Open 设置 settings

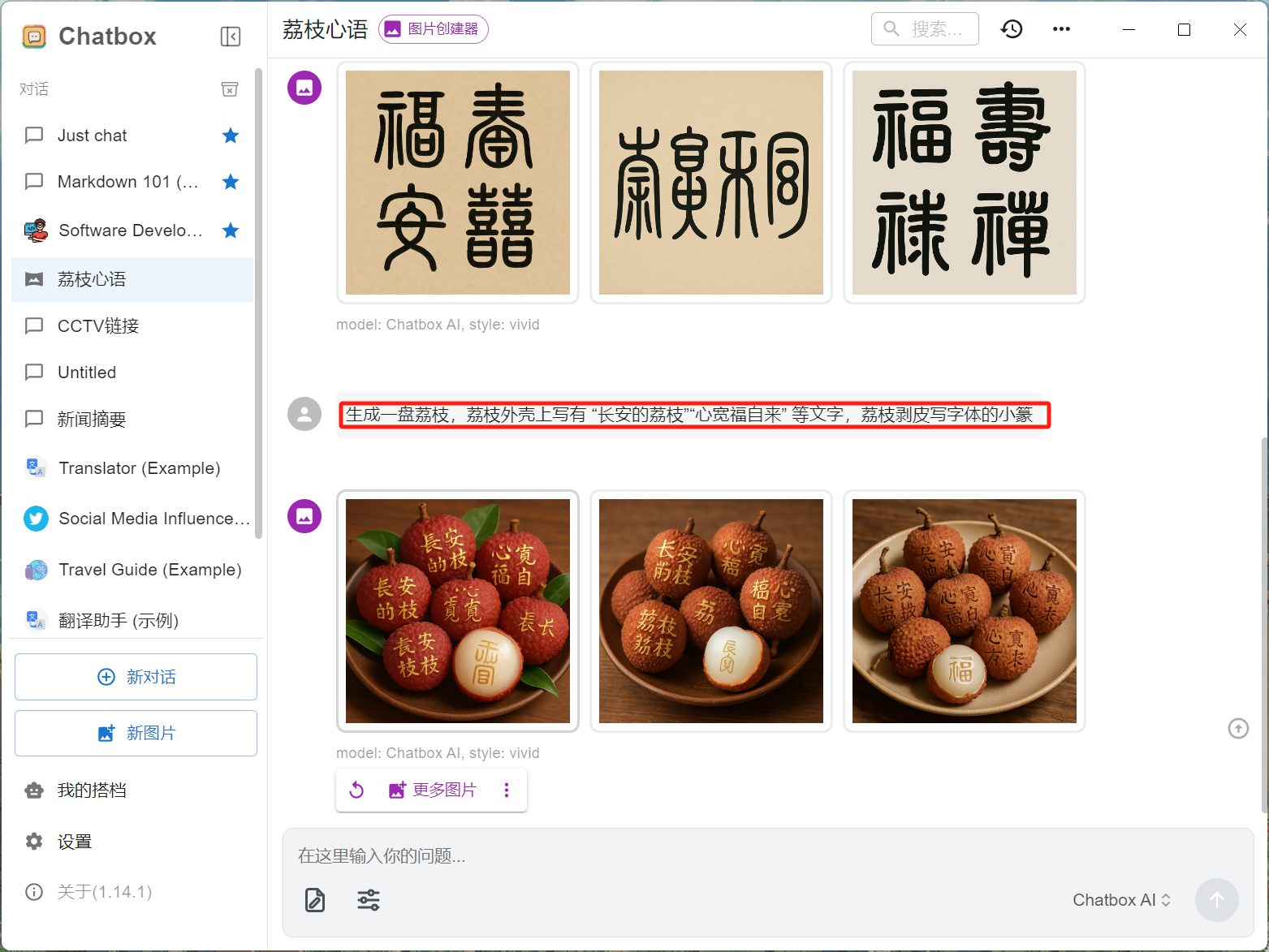point(132,842)
